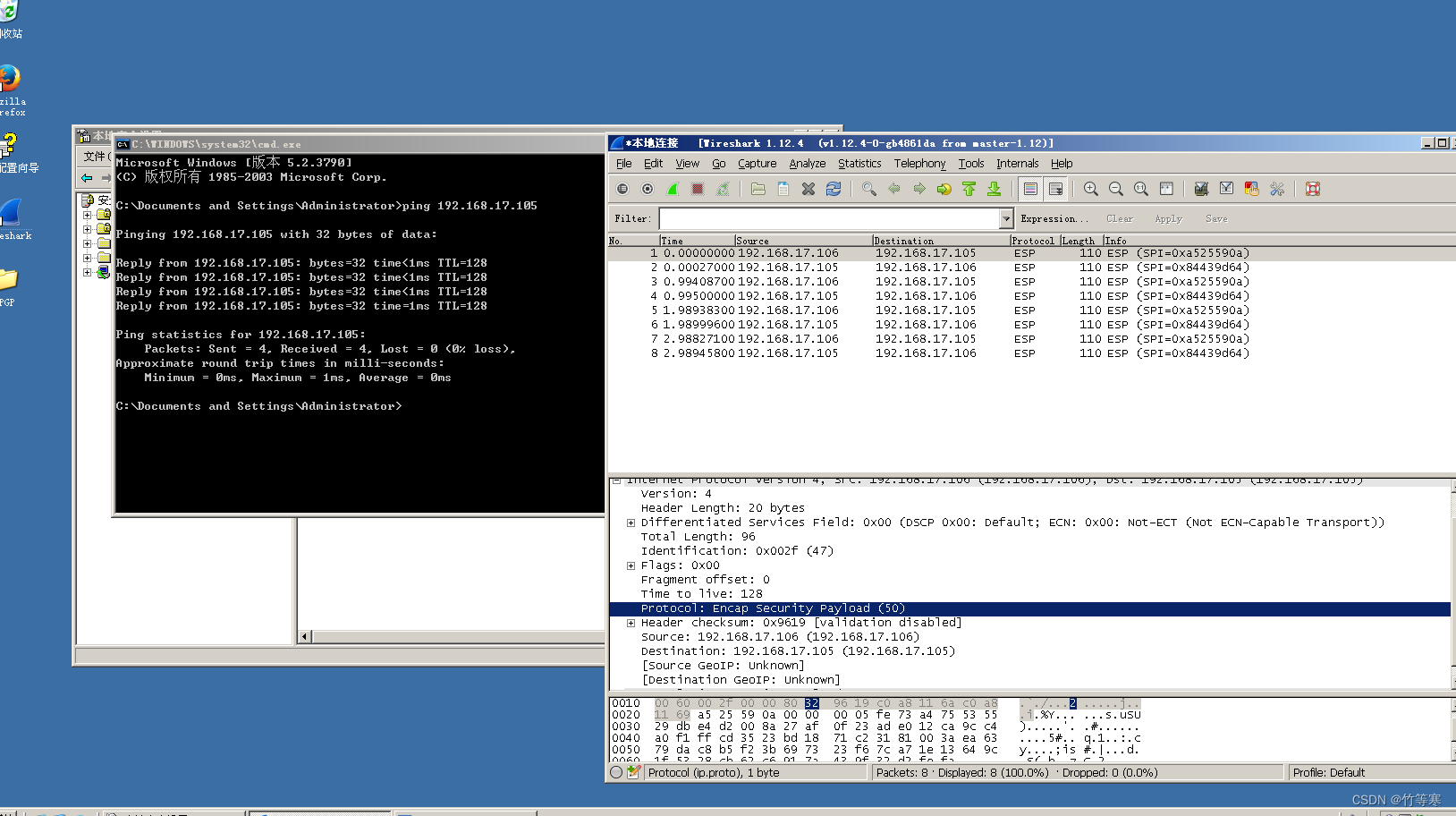Edit display filters icon

(1227, 189)
